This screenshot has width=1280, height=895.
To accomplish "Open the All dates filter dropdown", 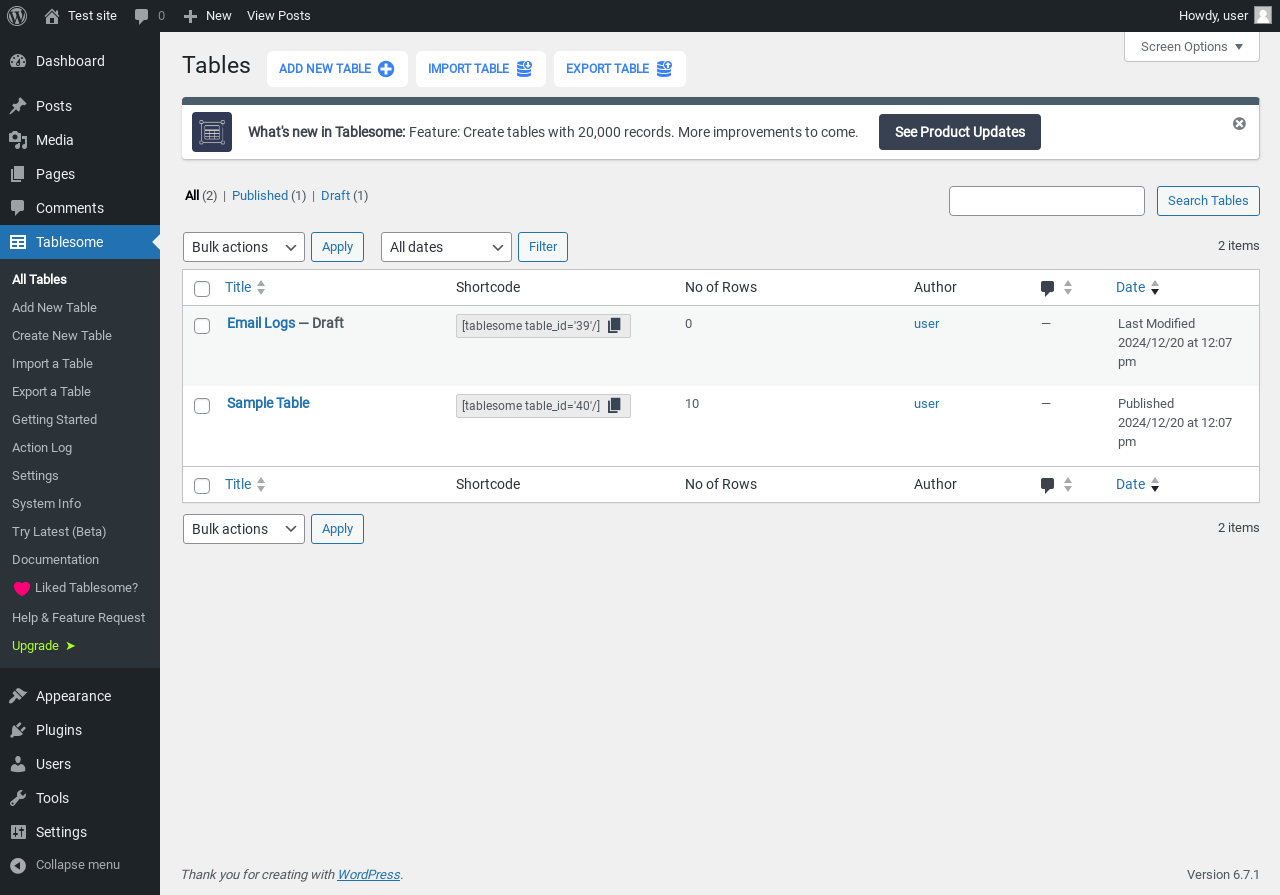I will point(446,247).
